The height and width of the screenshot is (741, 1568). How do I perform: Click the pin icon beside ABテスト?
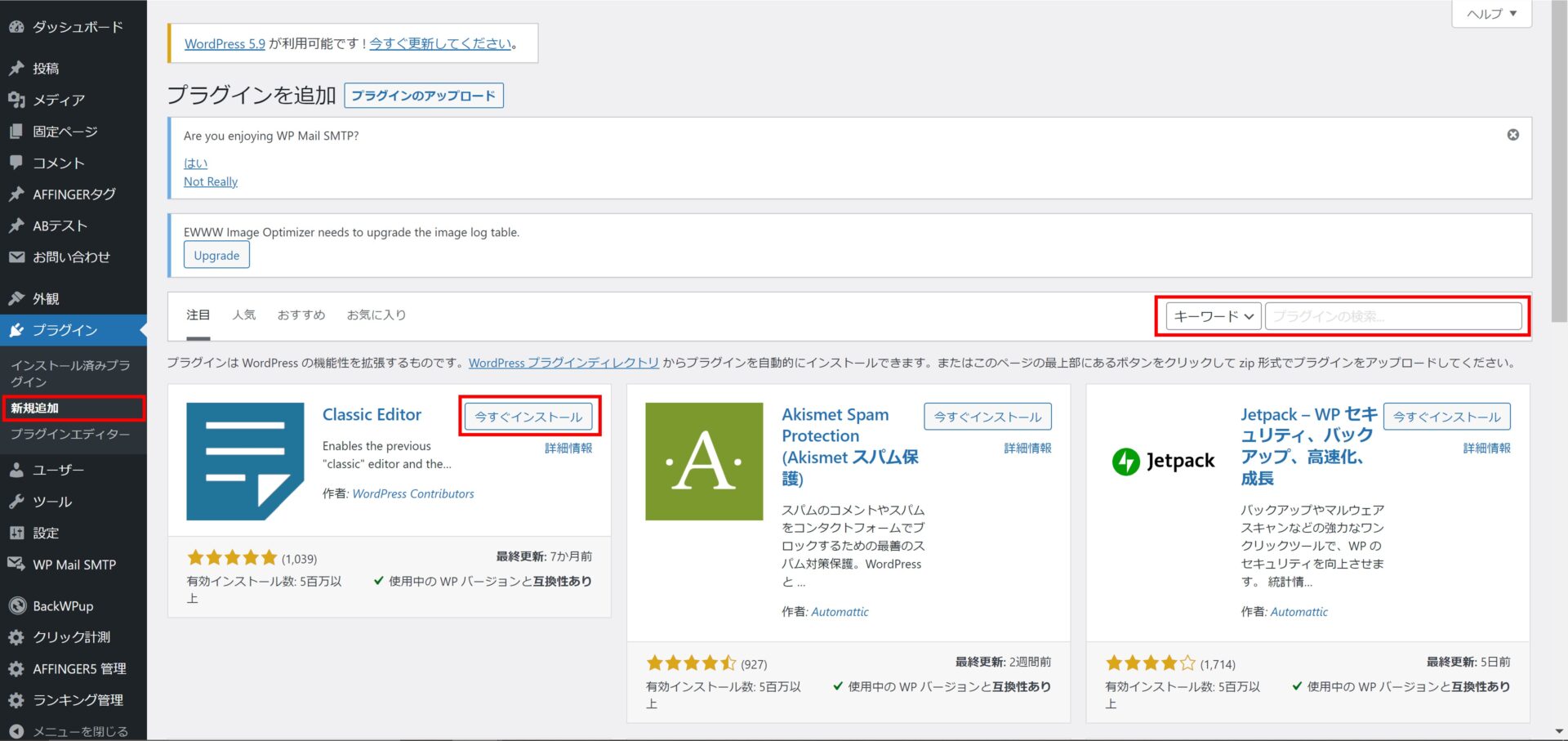(16, 225)
